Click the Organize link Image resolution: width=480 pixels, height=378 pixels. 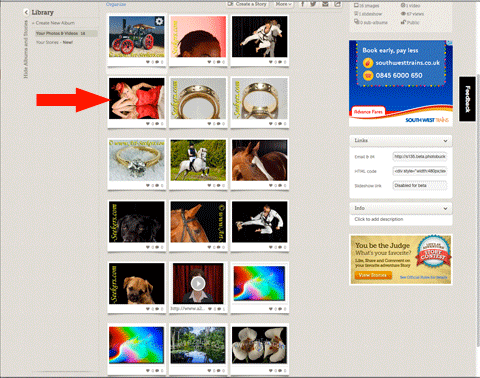point(116,4)
